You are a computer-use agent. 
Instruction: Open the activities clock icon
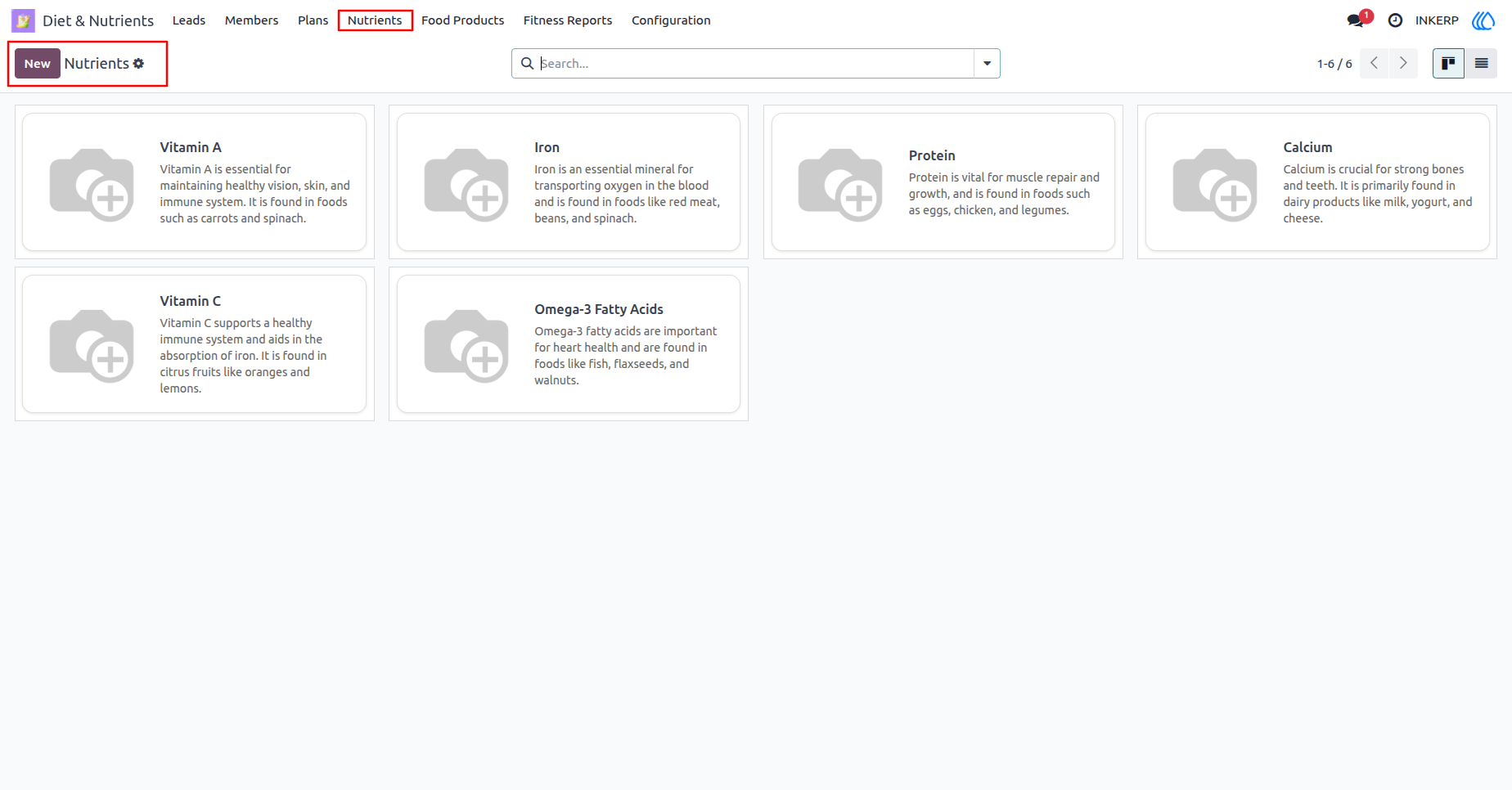(1395, 20)
